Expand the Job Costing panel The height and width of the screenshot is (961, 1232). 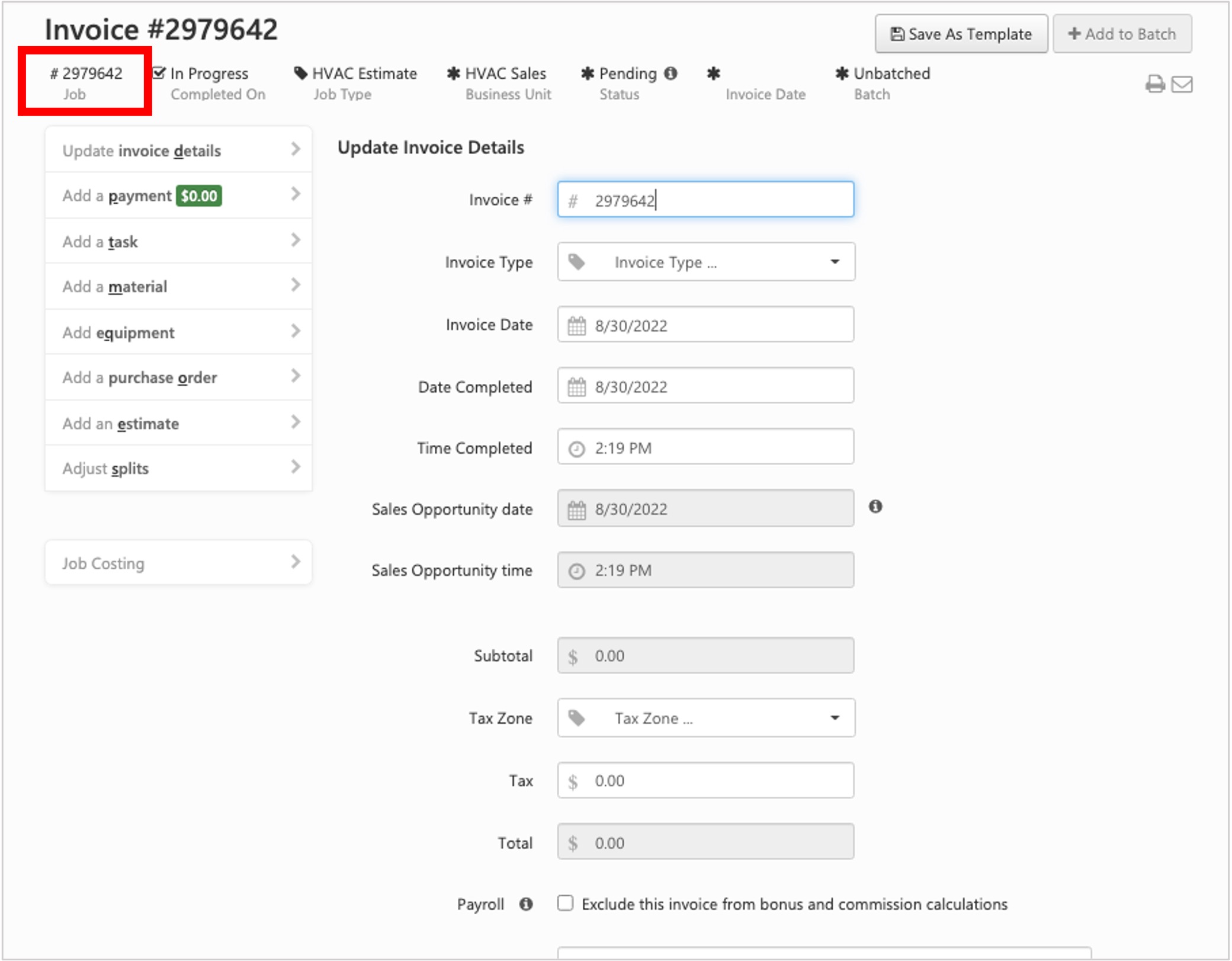(x=178, y=562)
